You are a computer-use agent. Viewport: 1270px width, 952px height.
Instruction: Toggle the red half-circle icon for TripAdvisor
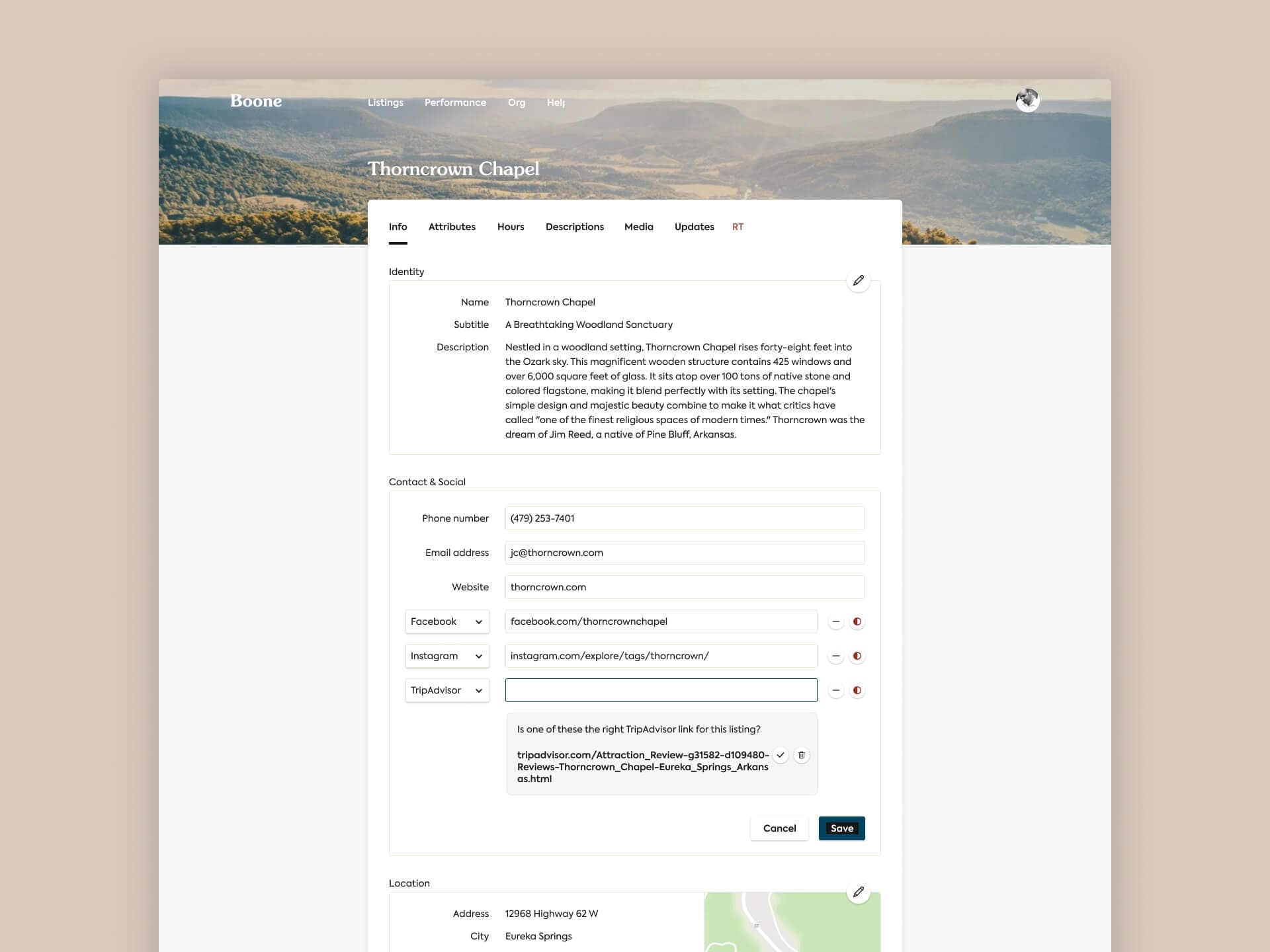pyautogui.click(x=857, y=690)
